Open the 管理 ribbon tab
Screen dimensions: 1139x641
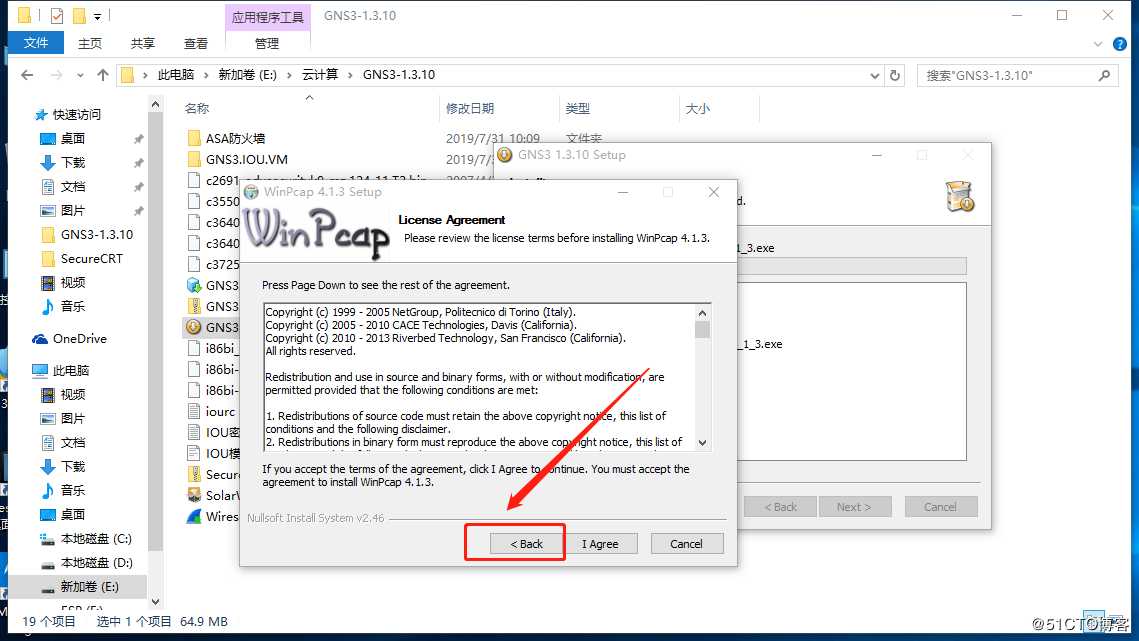(267, 44)
